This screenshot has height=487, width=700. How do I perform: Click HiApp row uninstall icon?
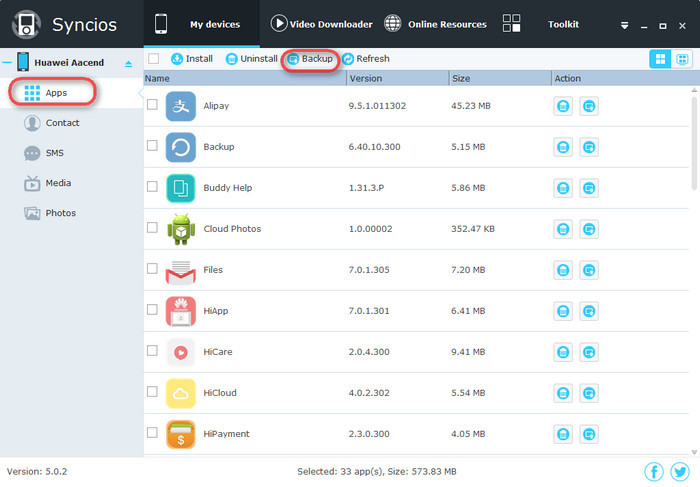[x=563, y=311]
